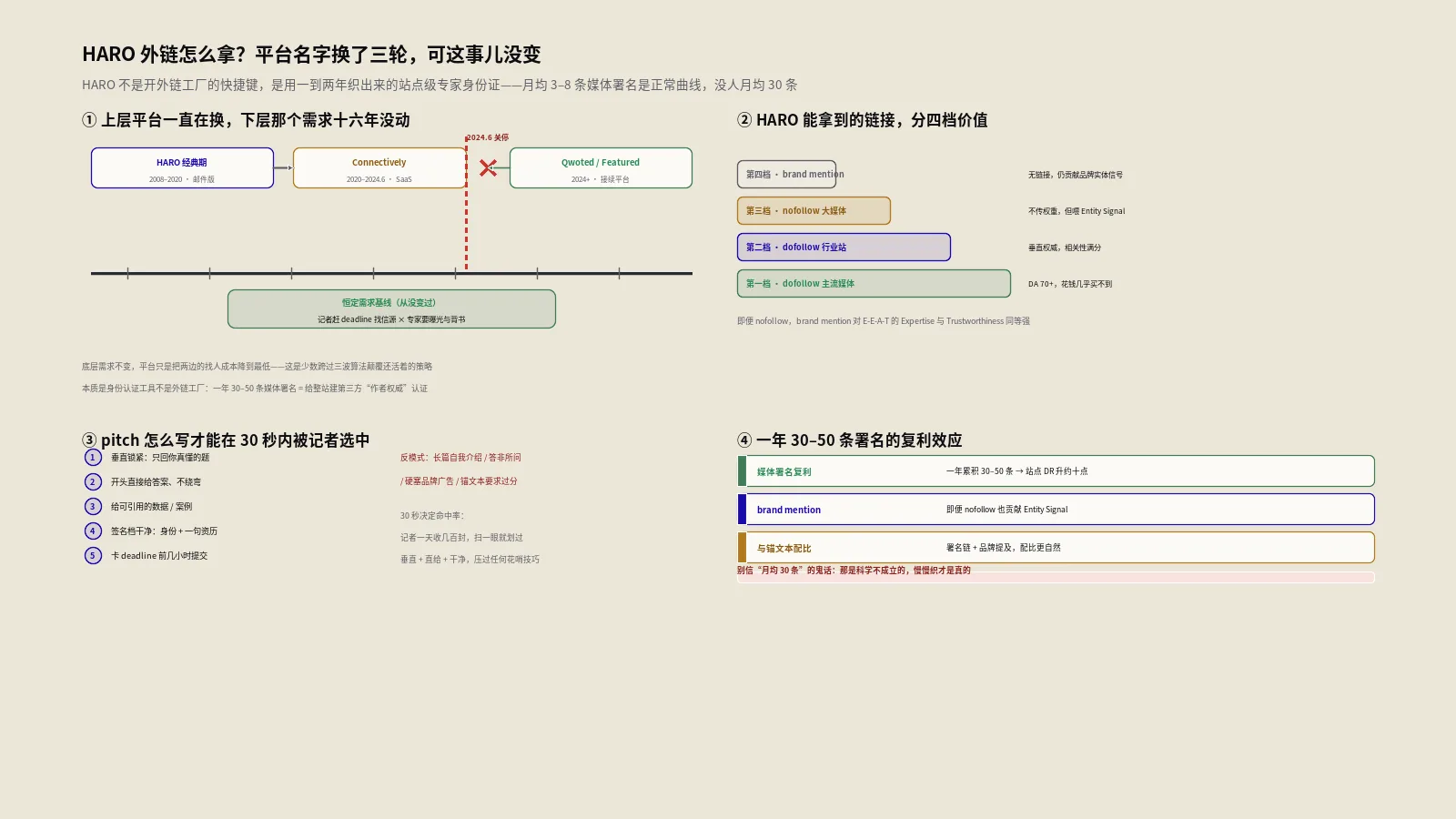Click the text 无链接，仍贡献品牌实体信号
1456x819 pixels.
1076,175
